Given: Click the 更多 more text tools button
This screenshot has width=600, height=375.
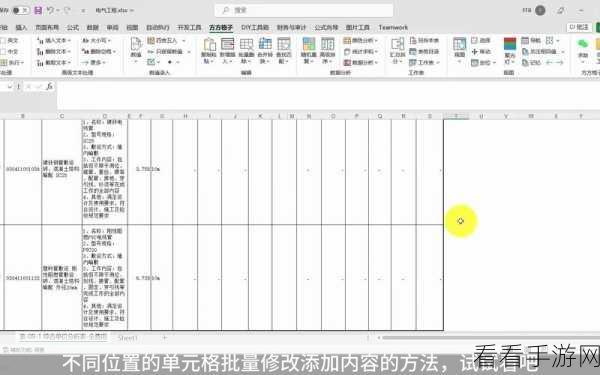Looking at the screenshot, I should [x=94, y=62].
